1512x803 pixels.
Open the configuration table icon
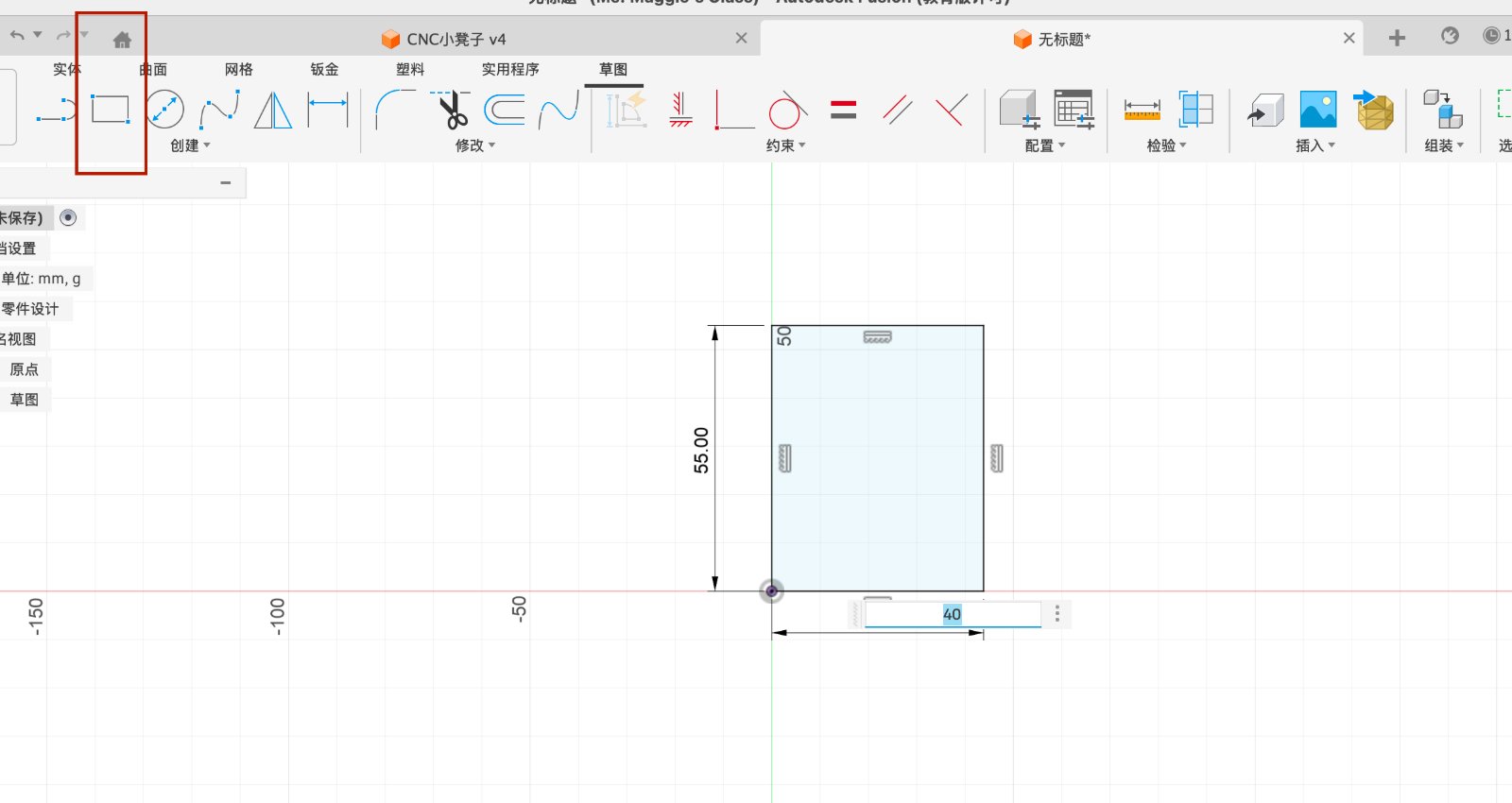(1074, 110)
